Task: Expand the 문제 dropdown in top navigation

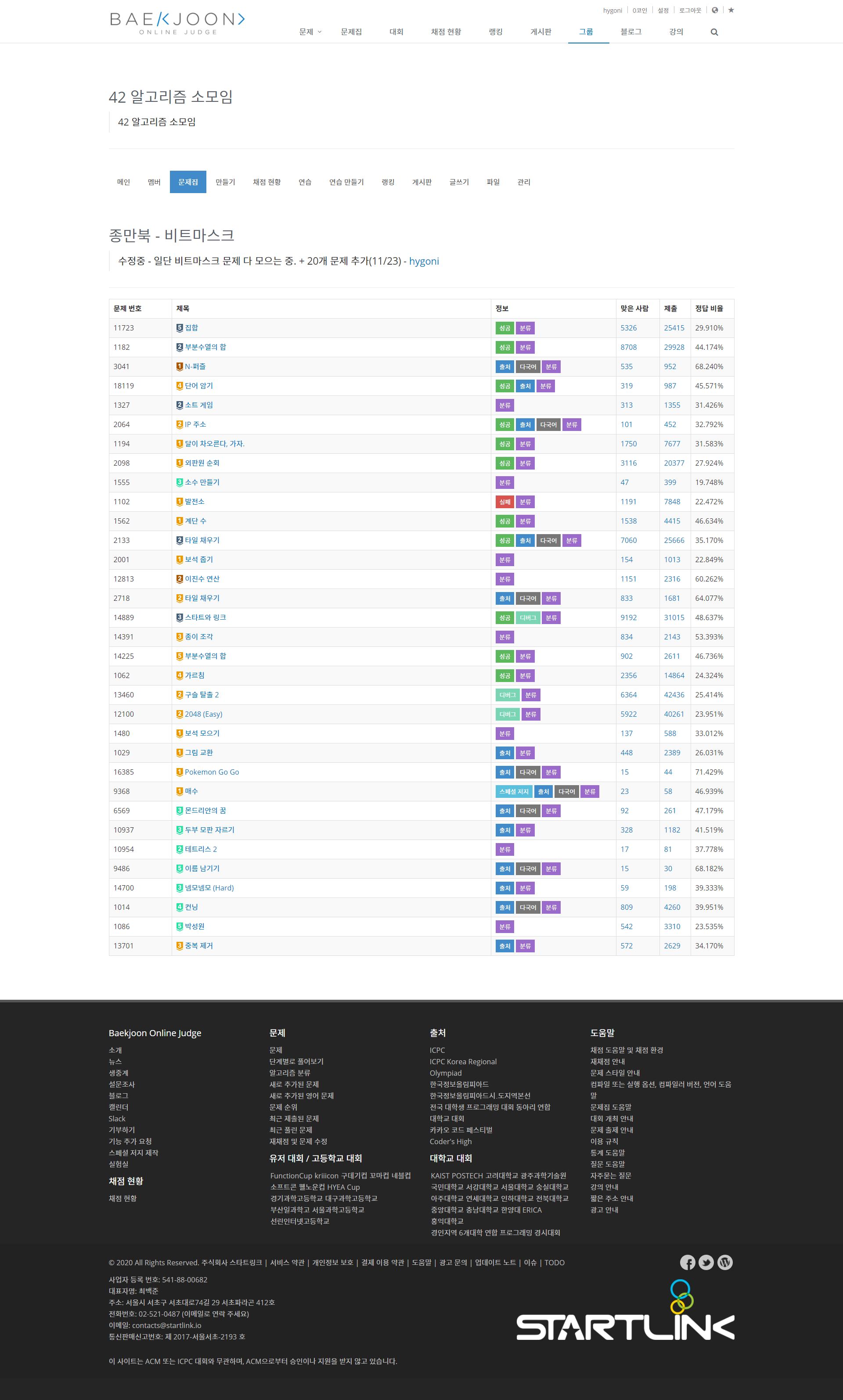Action: pos(310,32)
